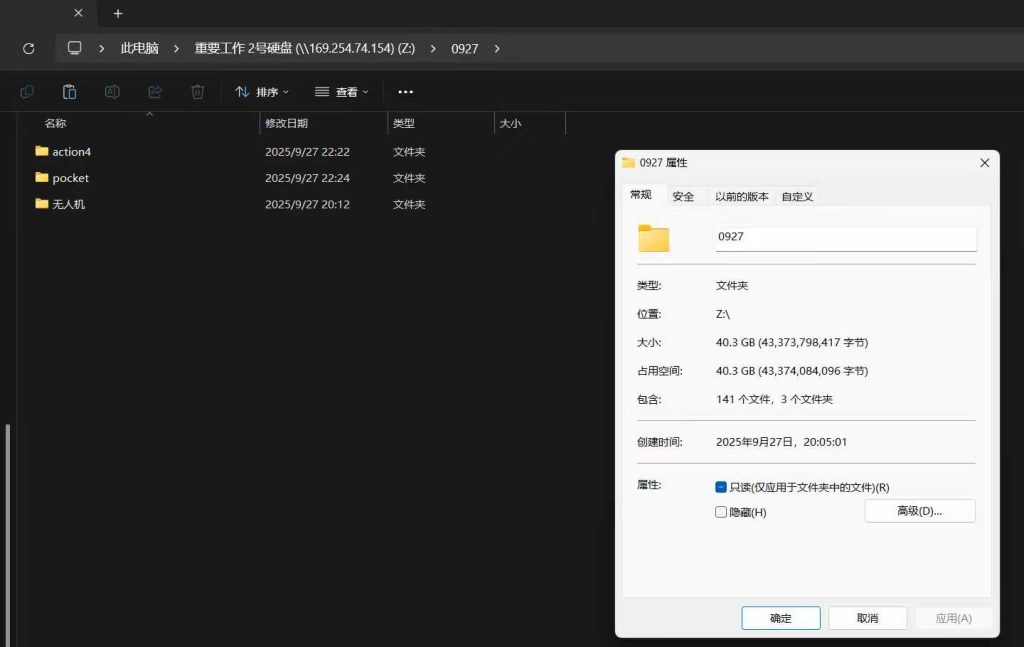This screenshot has width=1024, height=647.
Task: Select the action4 folder
Action: (71, 152)
